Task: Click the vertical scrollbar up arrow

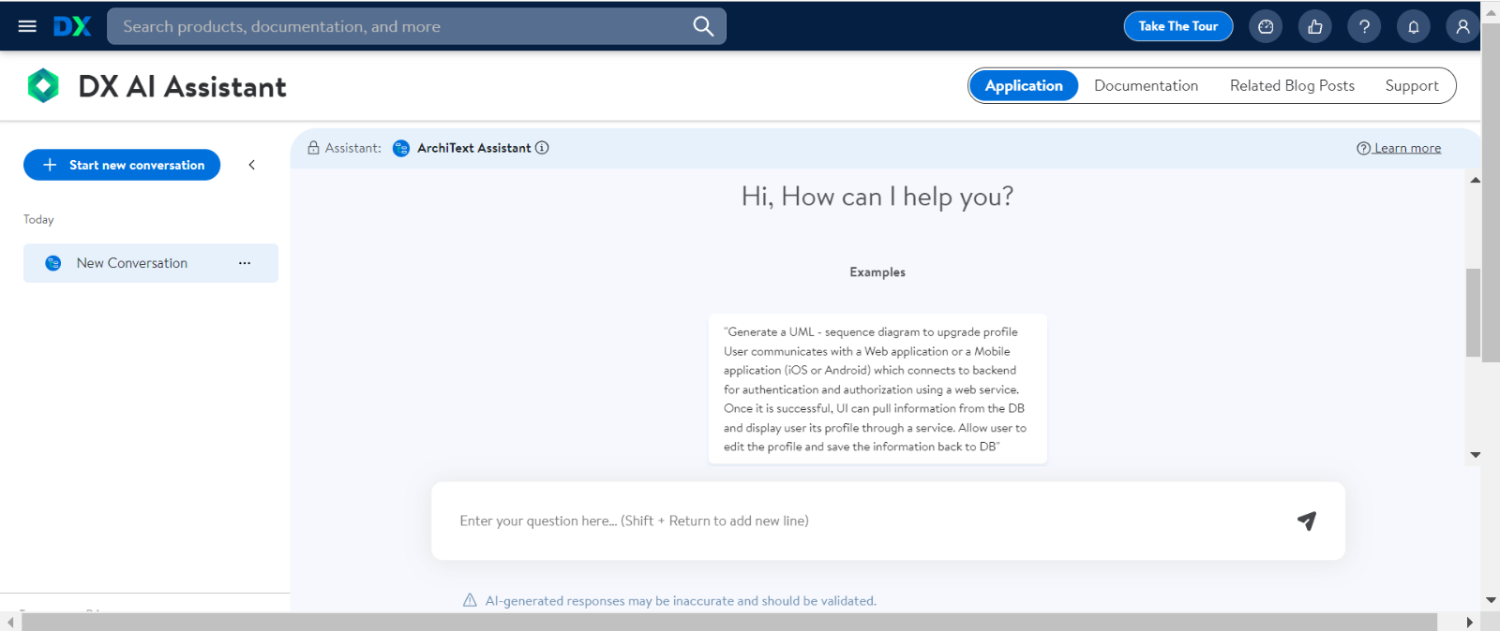Action: [x=1474, y=180]
